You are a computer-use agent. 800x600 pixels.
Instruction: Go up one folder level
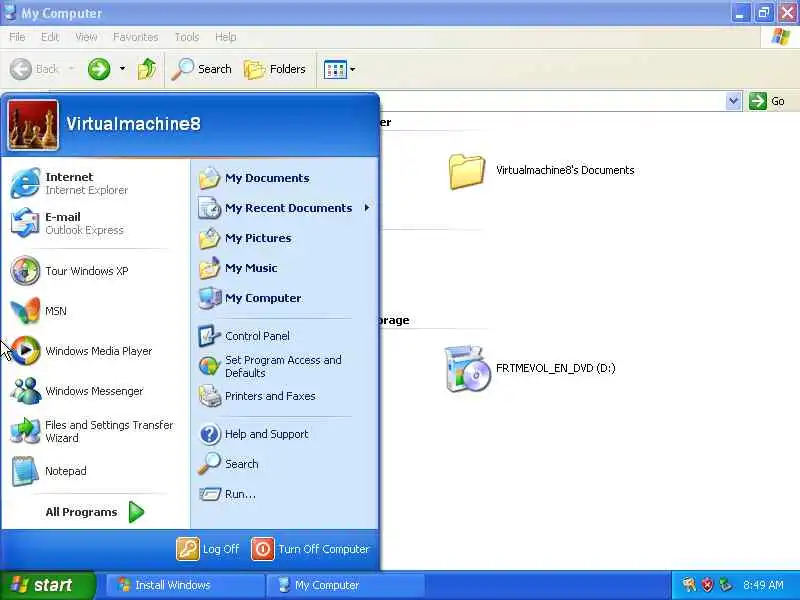[147, 69]
